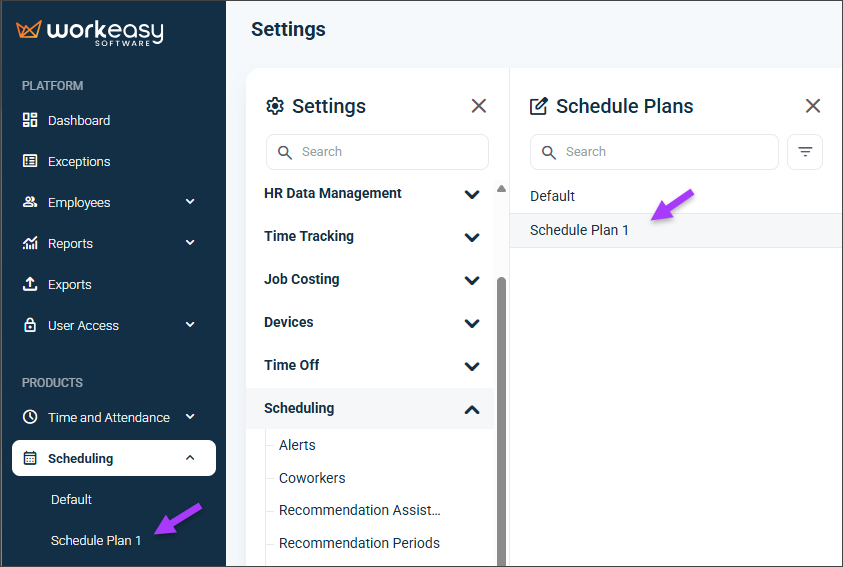Viewport: 843px width, 567px height.
Task: Select Schedule Plan 1 in Schedule Plans list
Action: [x=676, y=231]
